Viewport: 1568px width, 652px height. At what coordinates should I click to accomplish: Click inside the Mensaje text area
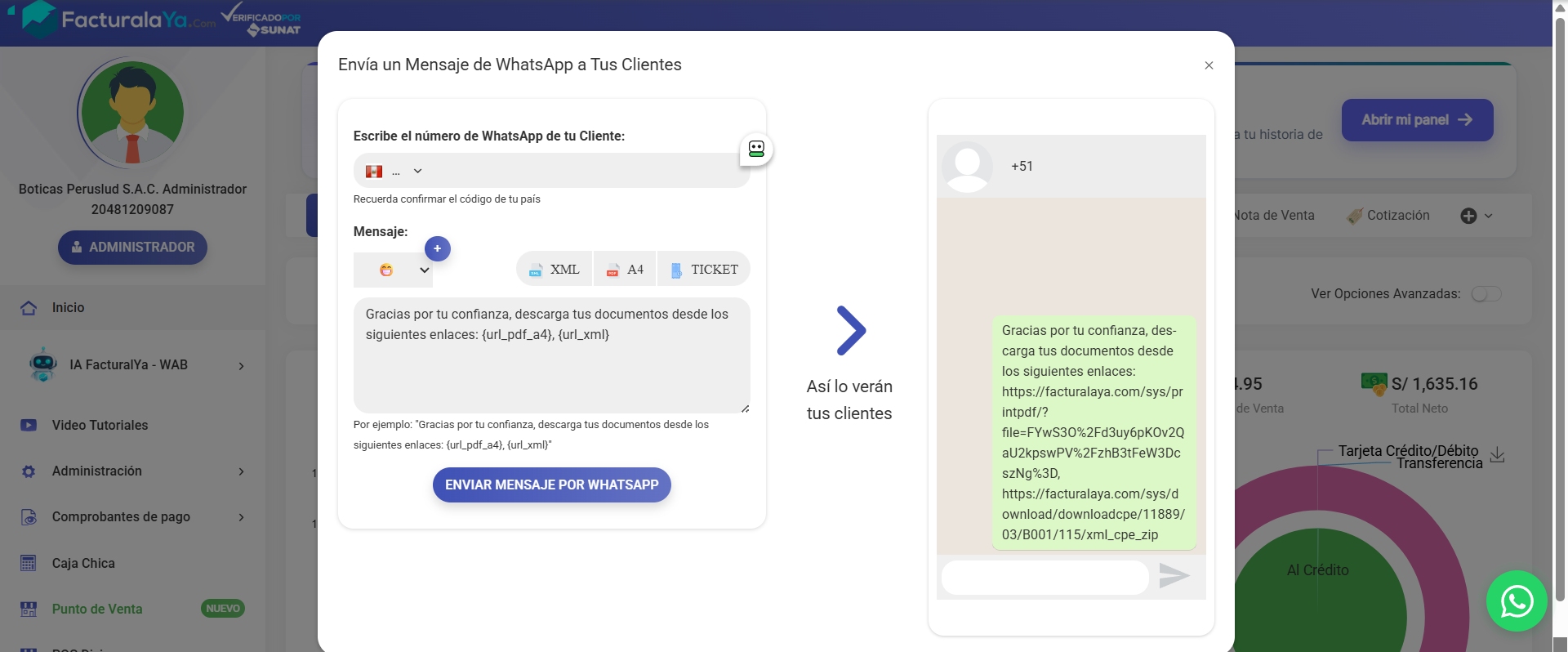[x=551, y=355]
